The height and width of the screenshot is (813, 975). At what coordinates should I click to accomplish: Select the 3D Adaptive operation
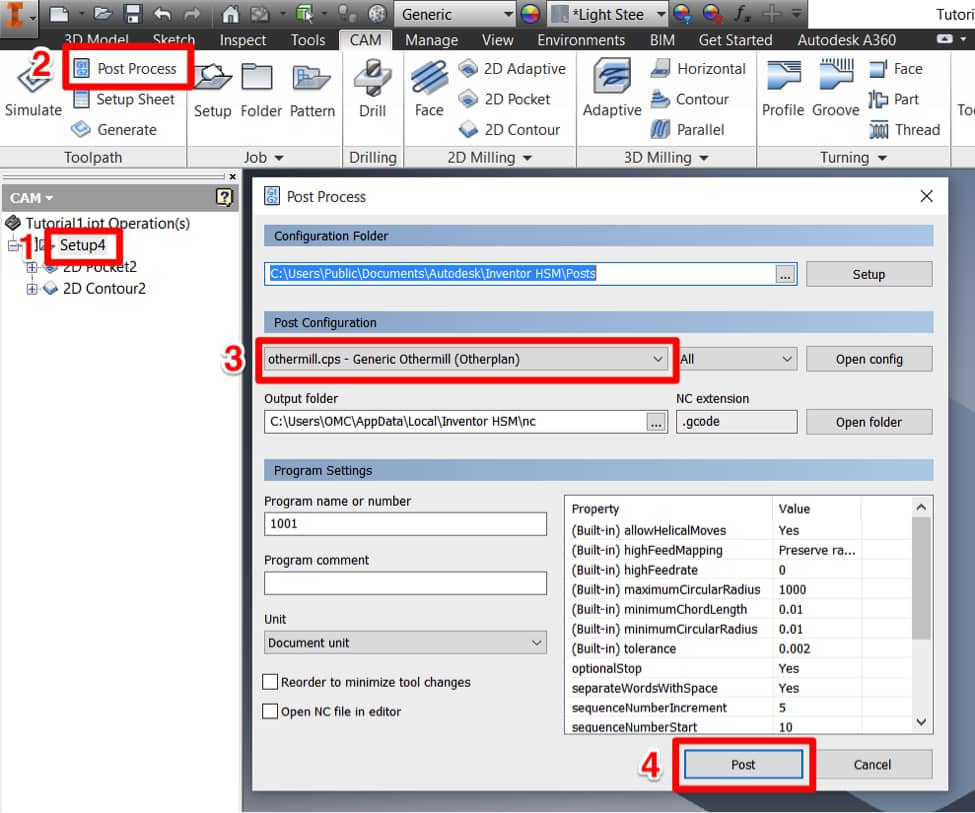point(612,88)
